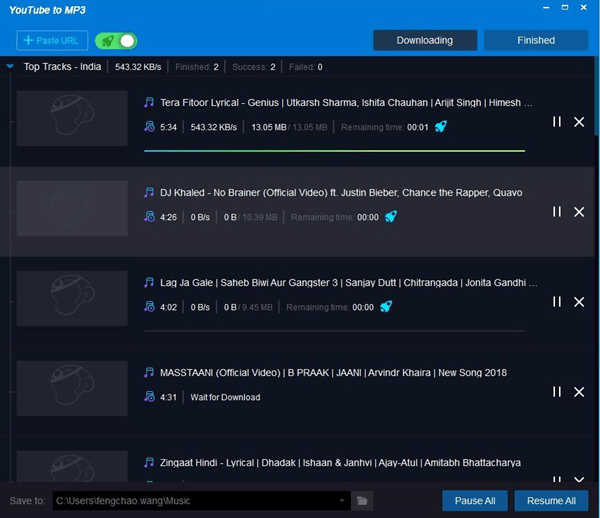
Task: Remove DJ Khaled No Brainer from list
Action: 579,212
